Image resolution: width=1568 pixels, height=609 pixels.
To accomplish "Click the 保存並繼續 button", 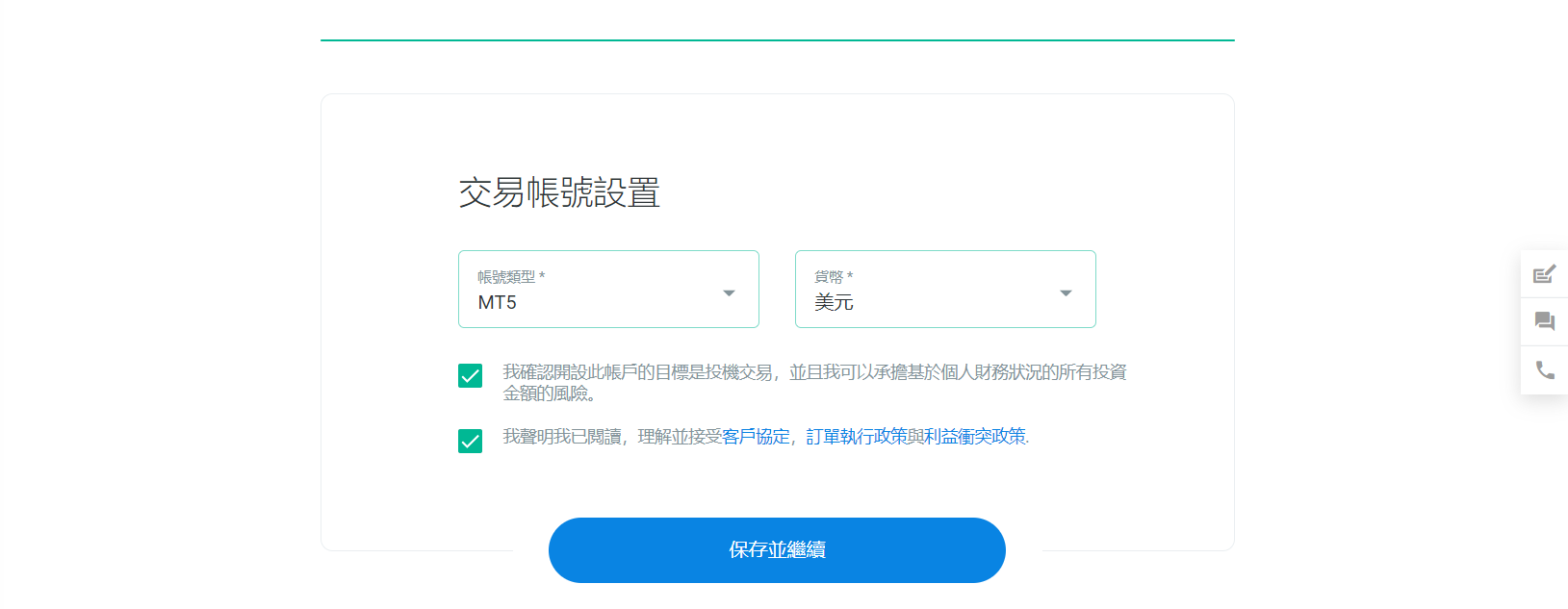I will (x=777, y=550).
